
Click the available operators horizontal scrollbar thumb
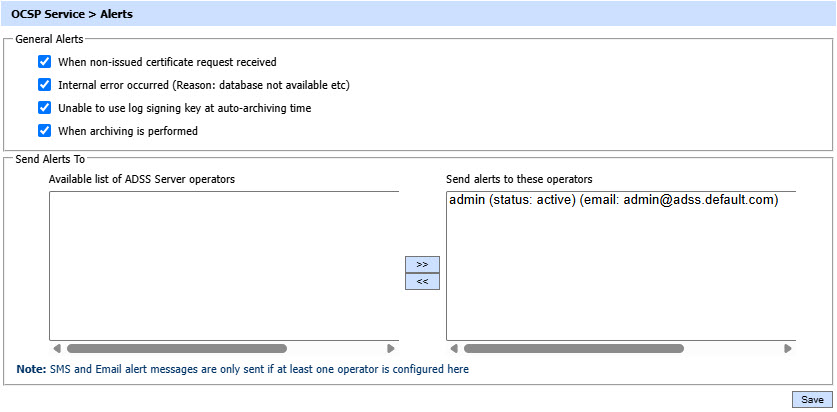point(176,349)
